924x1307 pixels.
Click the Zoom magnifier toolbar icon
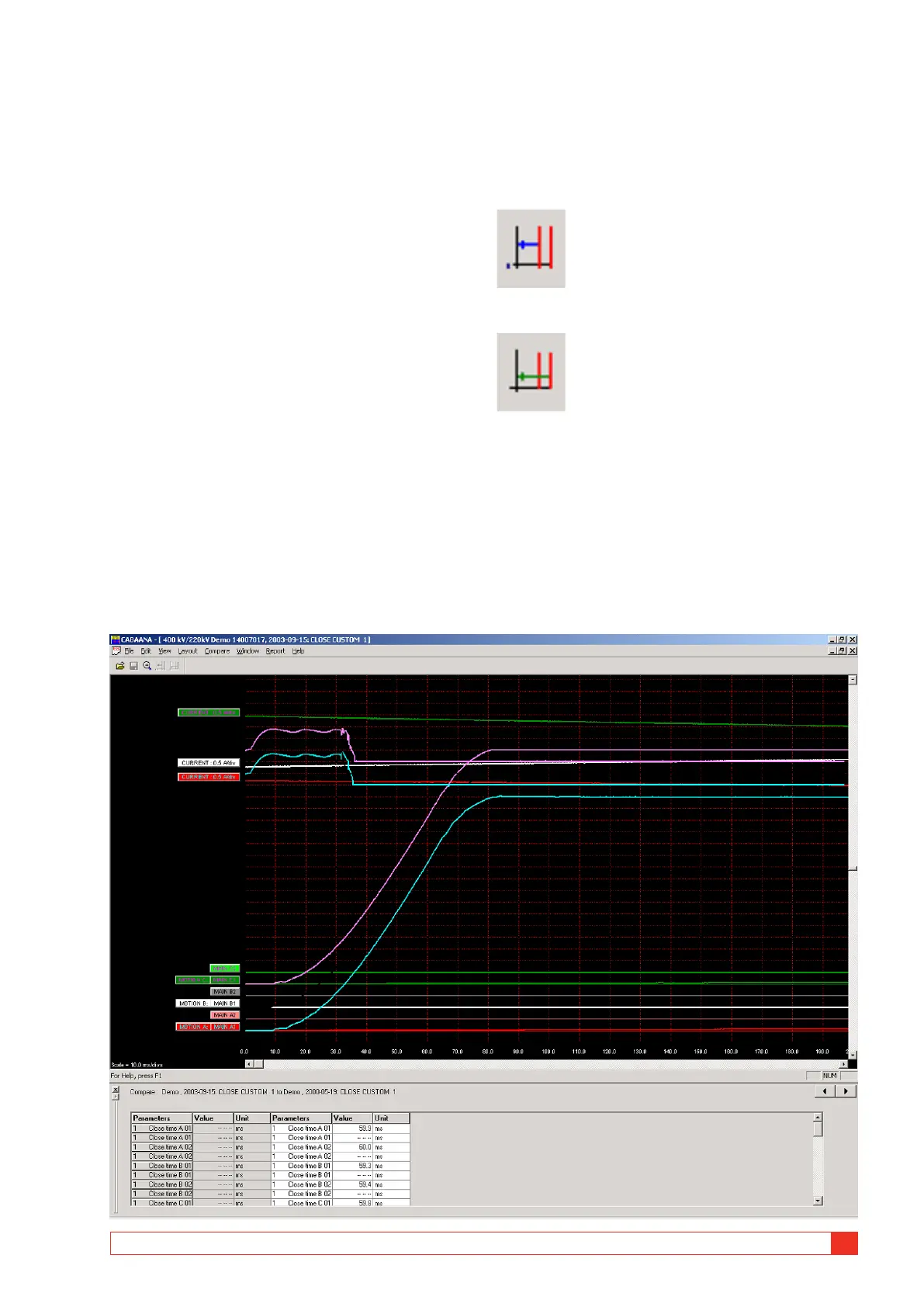pyautogui.click(x=147, y=666)
